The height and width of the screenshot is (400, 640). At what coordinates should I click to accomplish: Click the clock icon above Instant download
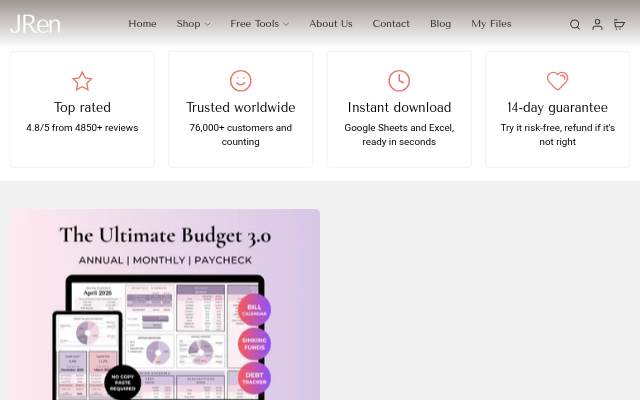[399, 81]
